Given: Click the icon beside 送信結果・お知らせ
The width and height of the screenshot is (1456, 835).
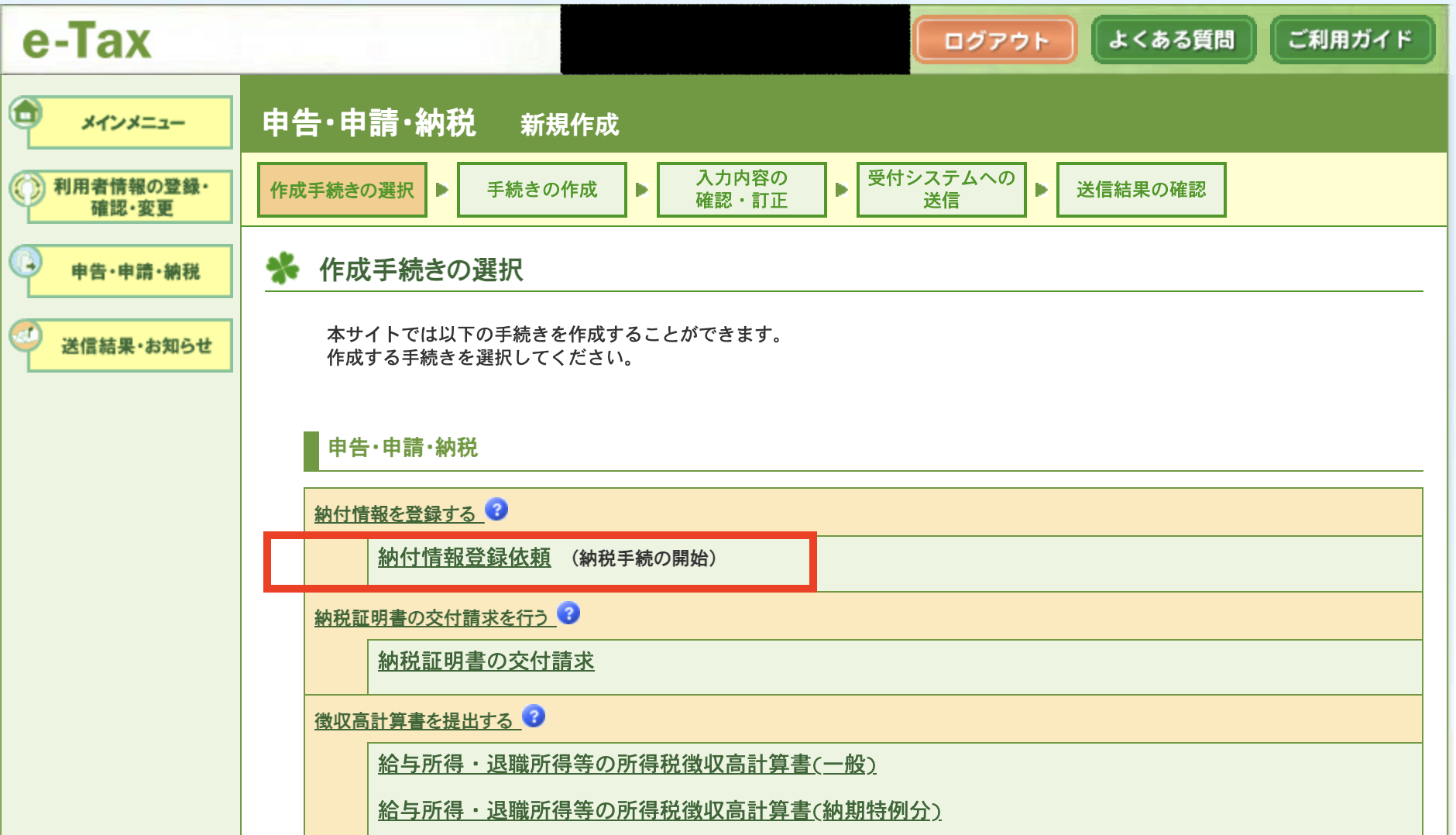Looking at the screenshot, I should (26, 335).
